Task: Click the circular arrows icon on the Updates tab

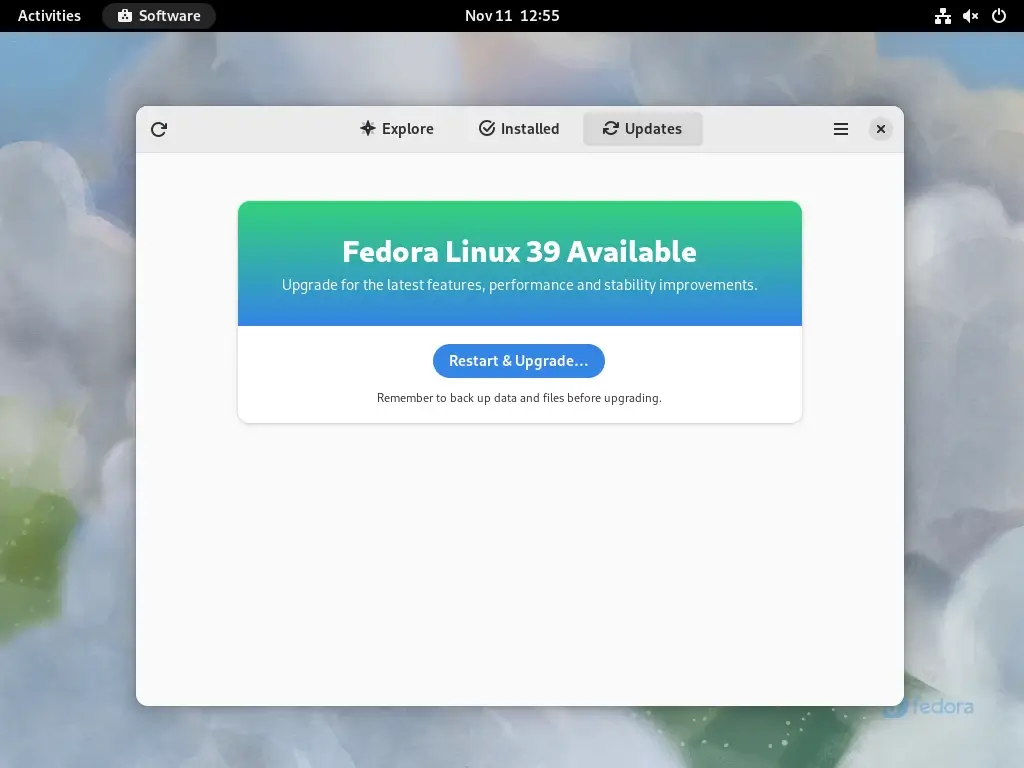Action: click(610, 128)
